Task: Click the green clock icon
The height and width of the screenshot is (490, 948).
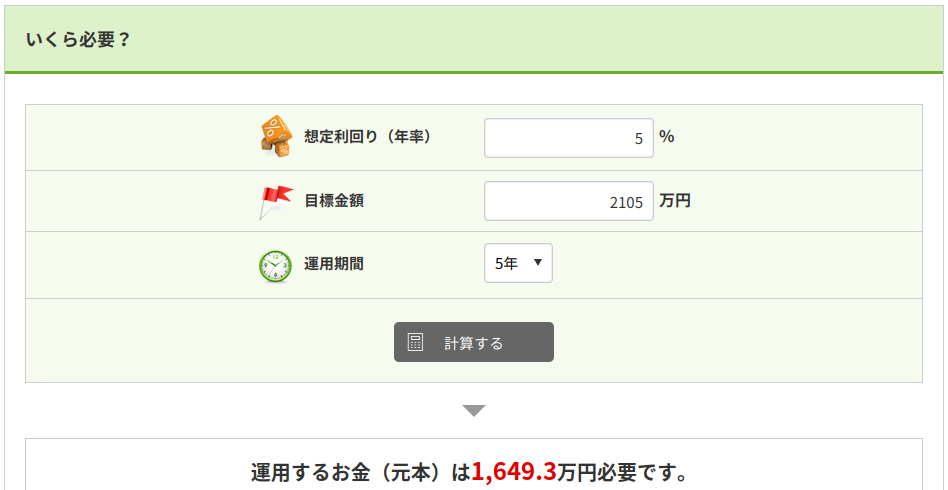Action: [x=275, y=267]
